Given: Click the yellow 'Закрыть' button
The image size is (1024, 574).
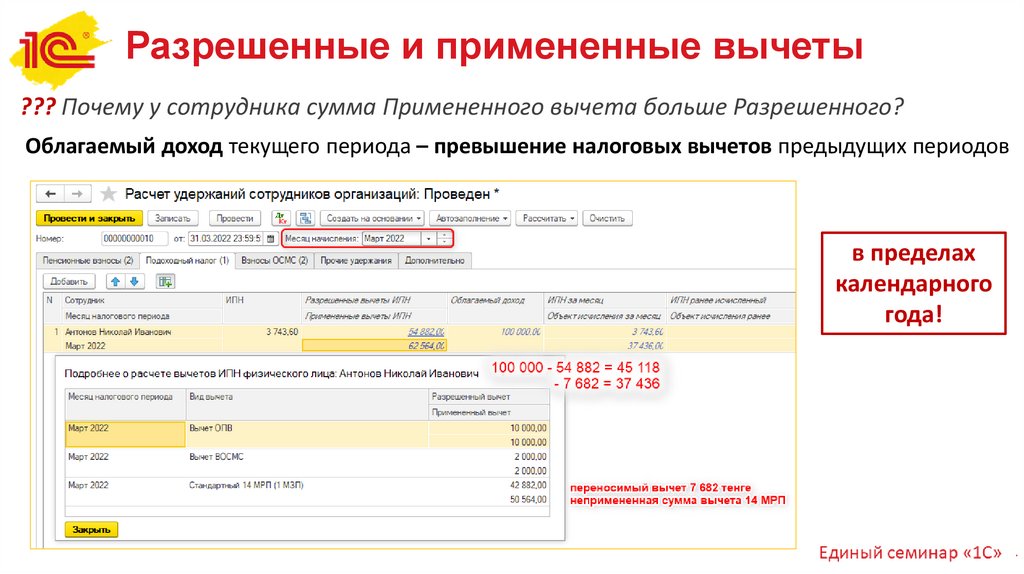Looking at the screenshot, I should [91, 530].
